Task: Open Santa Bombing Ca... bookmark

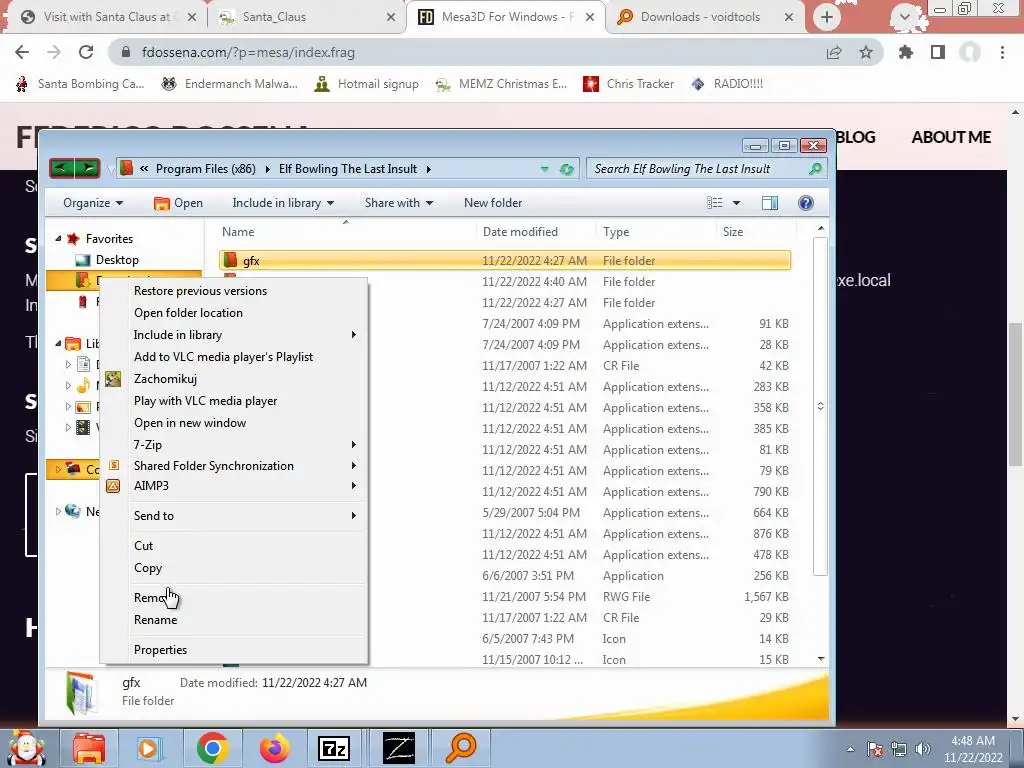Action: [79, 84]
